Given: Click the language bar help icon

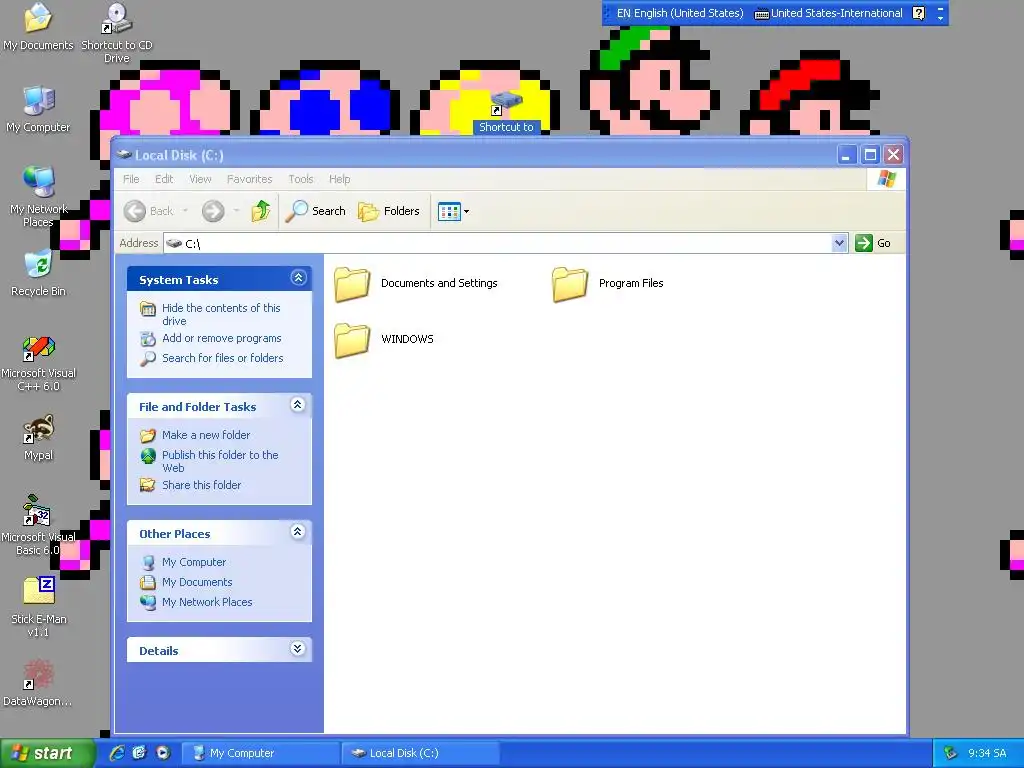Looking at the screenshot, I should pos(919,13).
